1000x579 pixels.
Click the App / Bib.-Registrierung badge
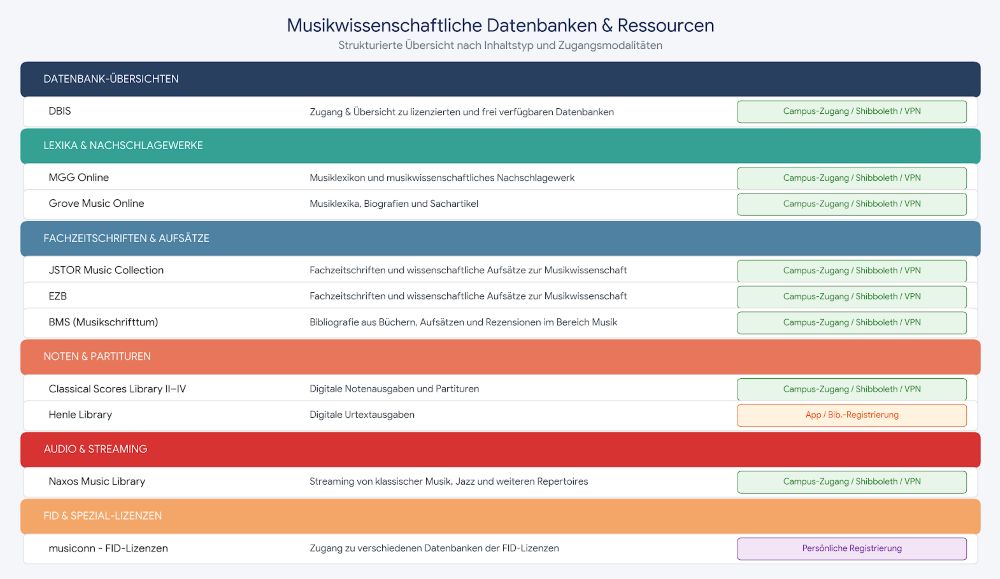(x=851, y=415)
